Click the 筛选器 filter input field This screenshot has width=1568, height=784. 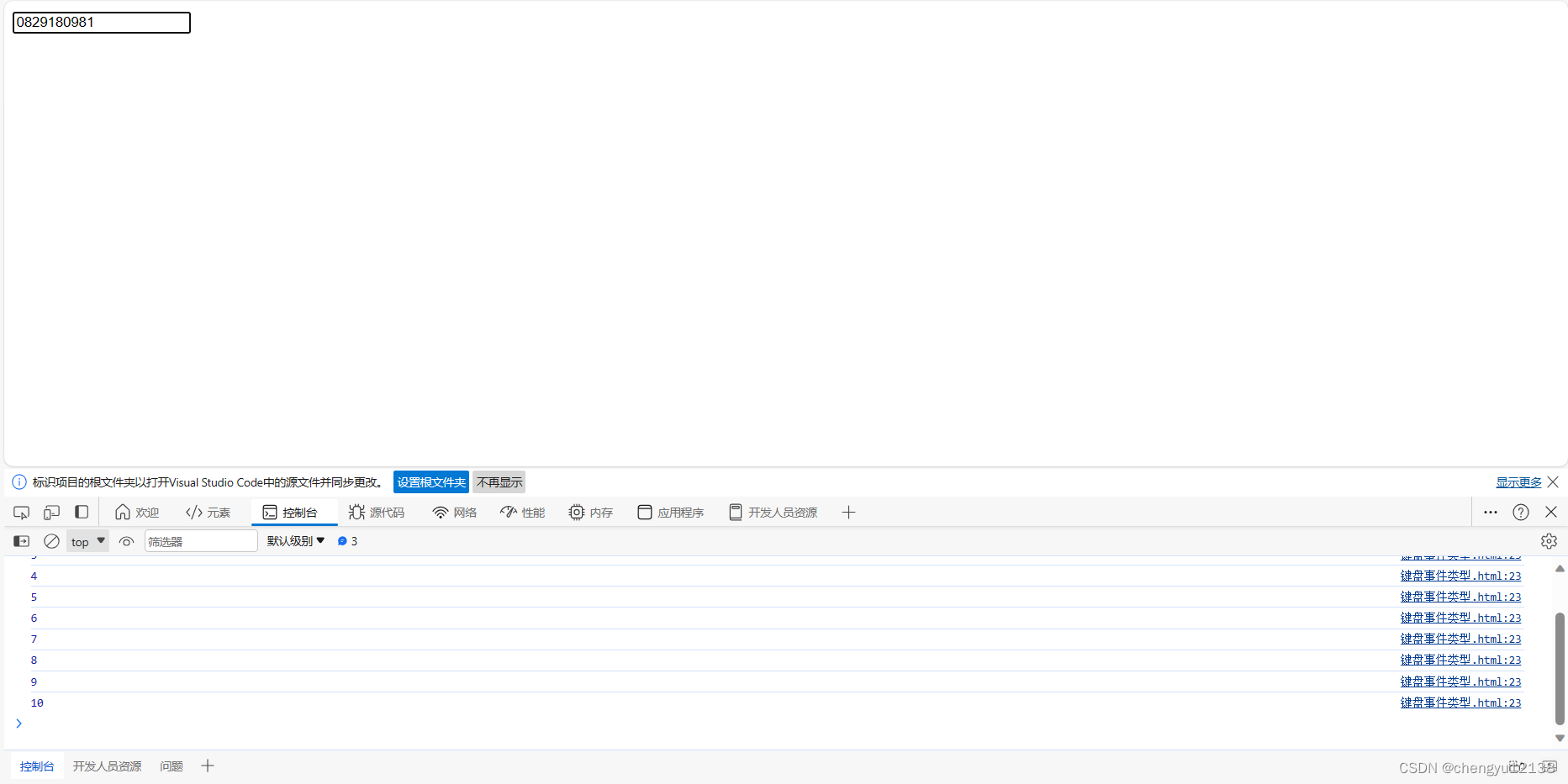(200, 541)
